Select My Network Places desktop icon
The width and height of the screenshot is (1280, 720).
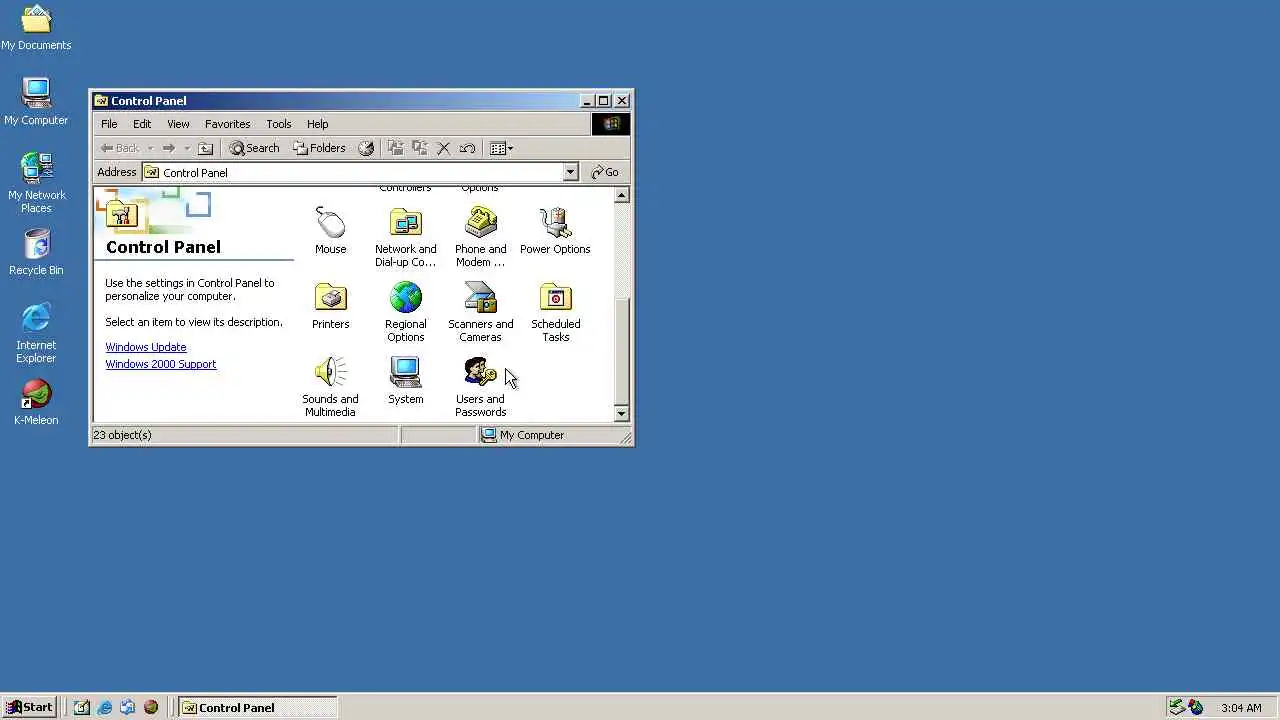(36, 183)
